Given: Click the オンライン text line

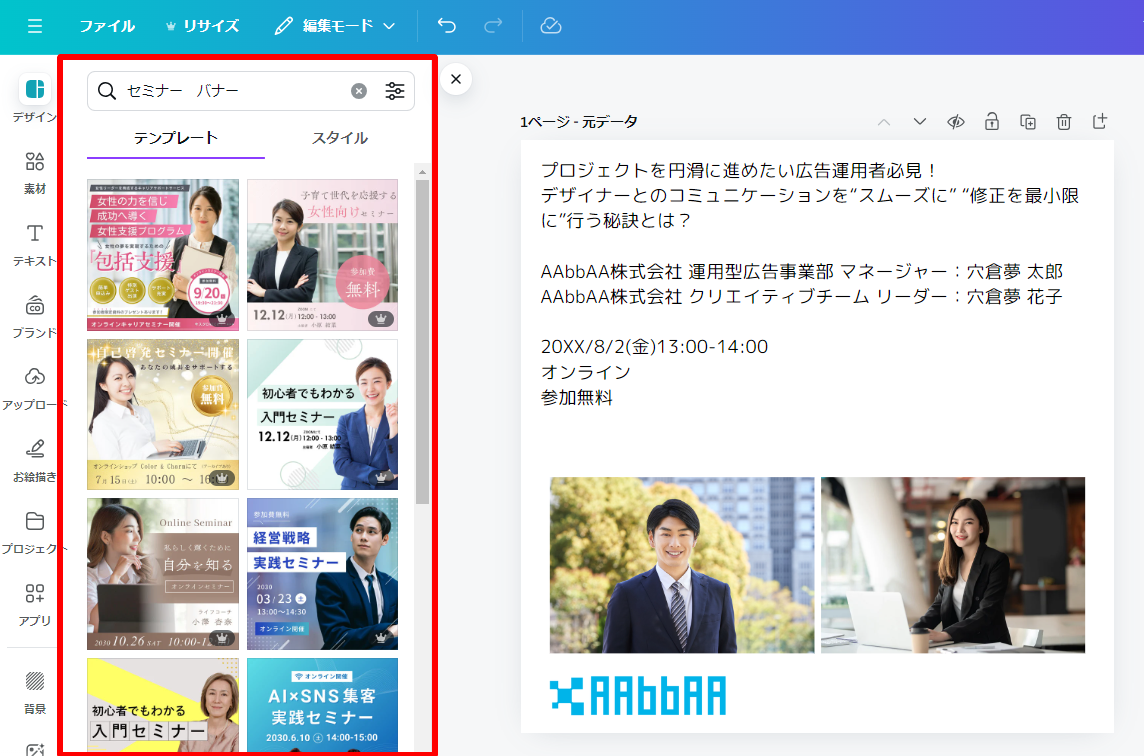Looking at the screenshot, I should [586, 372].
